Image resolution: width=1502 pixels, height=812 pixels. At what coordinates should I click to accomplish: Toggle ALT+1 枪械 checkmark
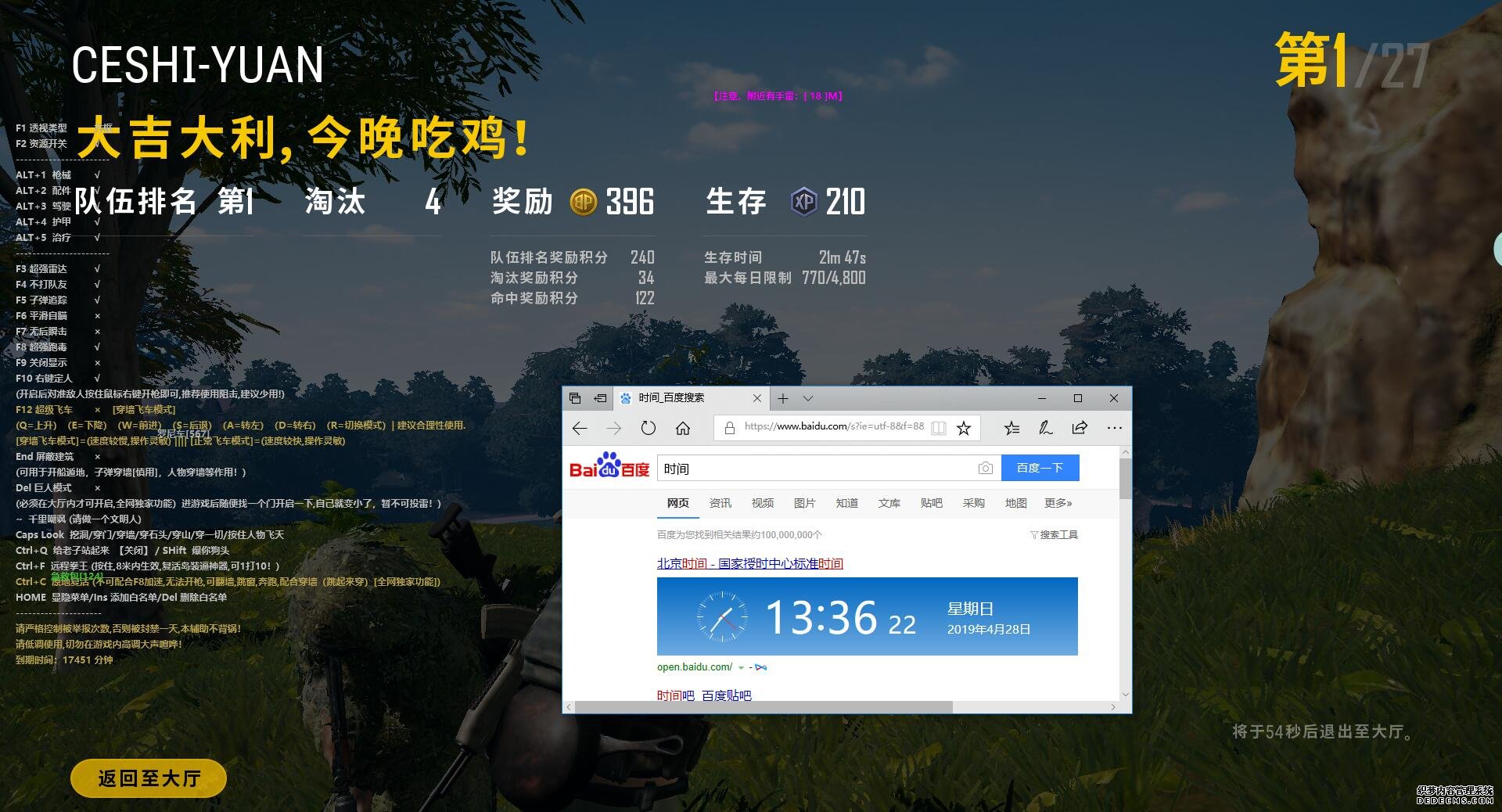coord(97,174)
